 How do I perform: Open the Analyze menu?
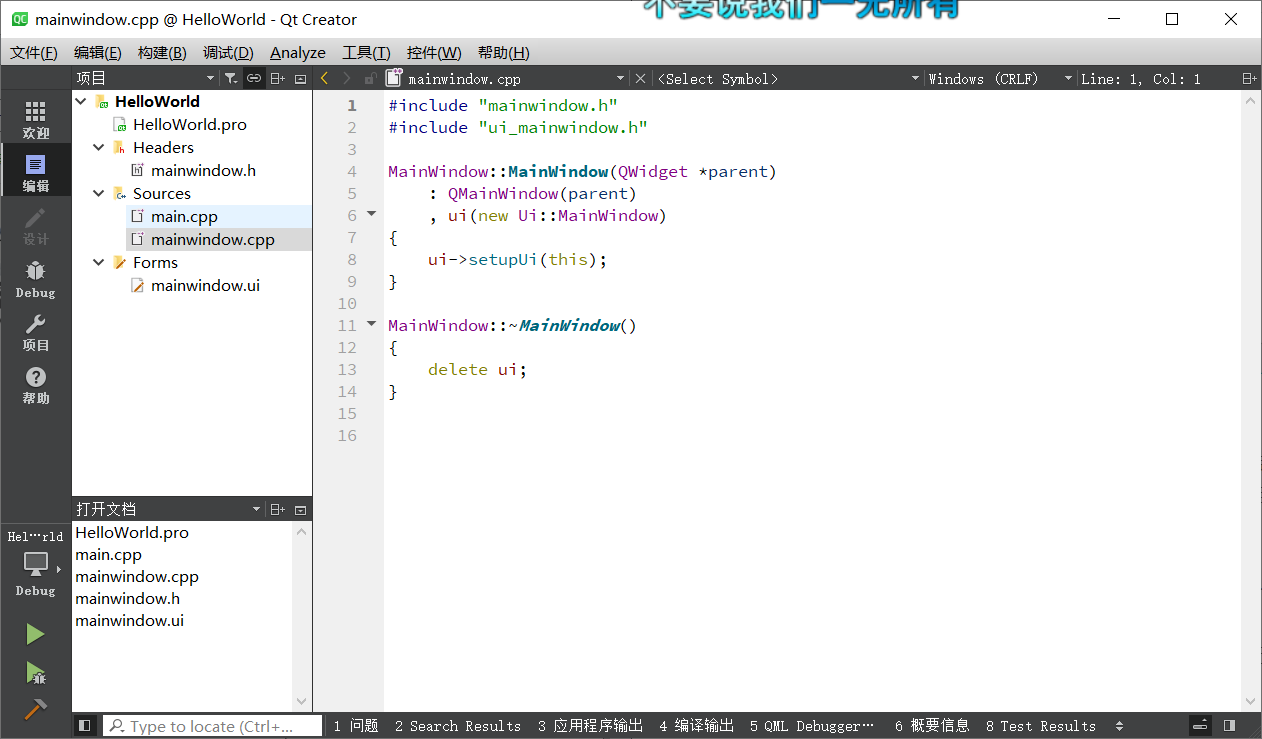point(298,52)
